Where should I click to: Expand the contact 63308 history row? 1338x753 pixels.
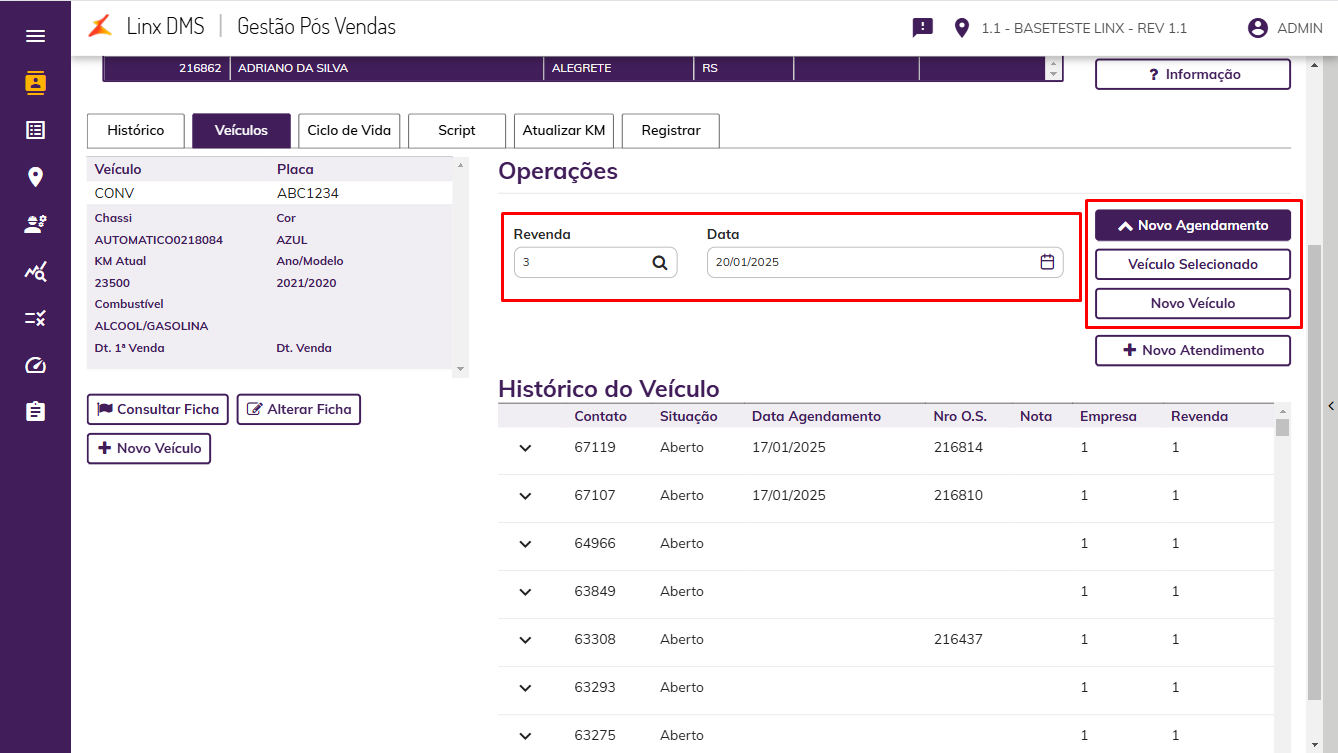(x=526, y=640)
